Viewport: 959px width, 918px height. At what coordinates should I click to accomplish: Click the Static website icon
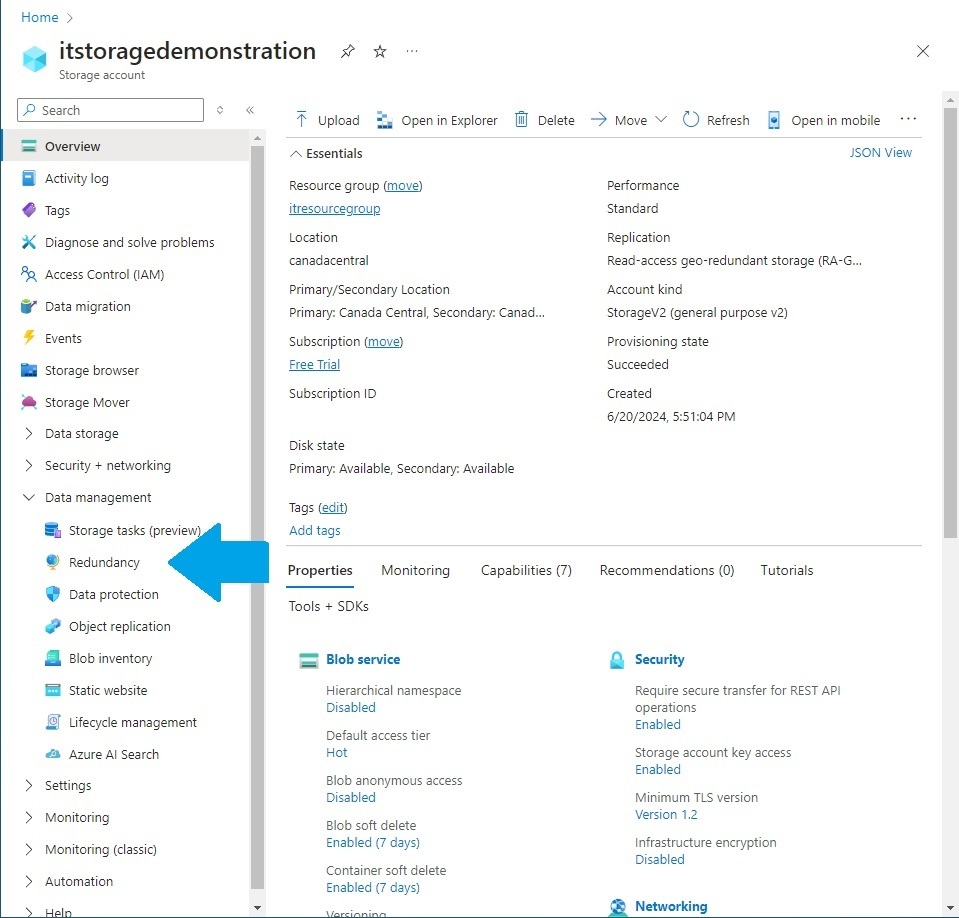[x=53, y=690]
